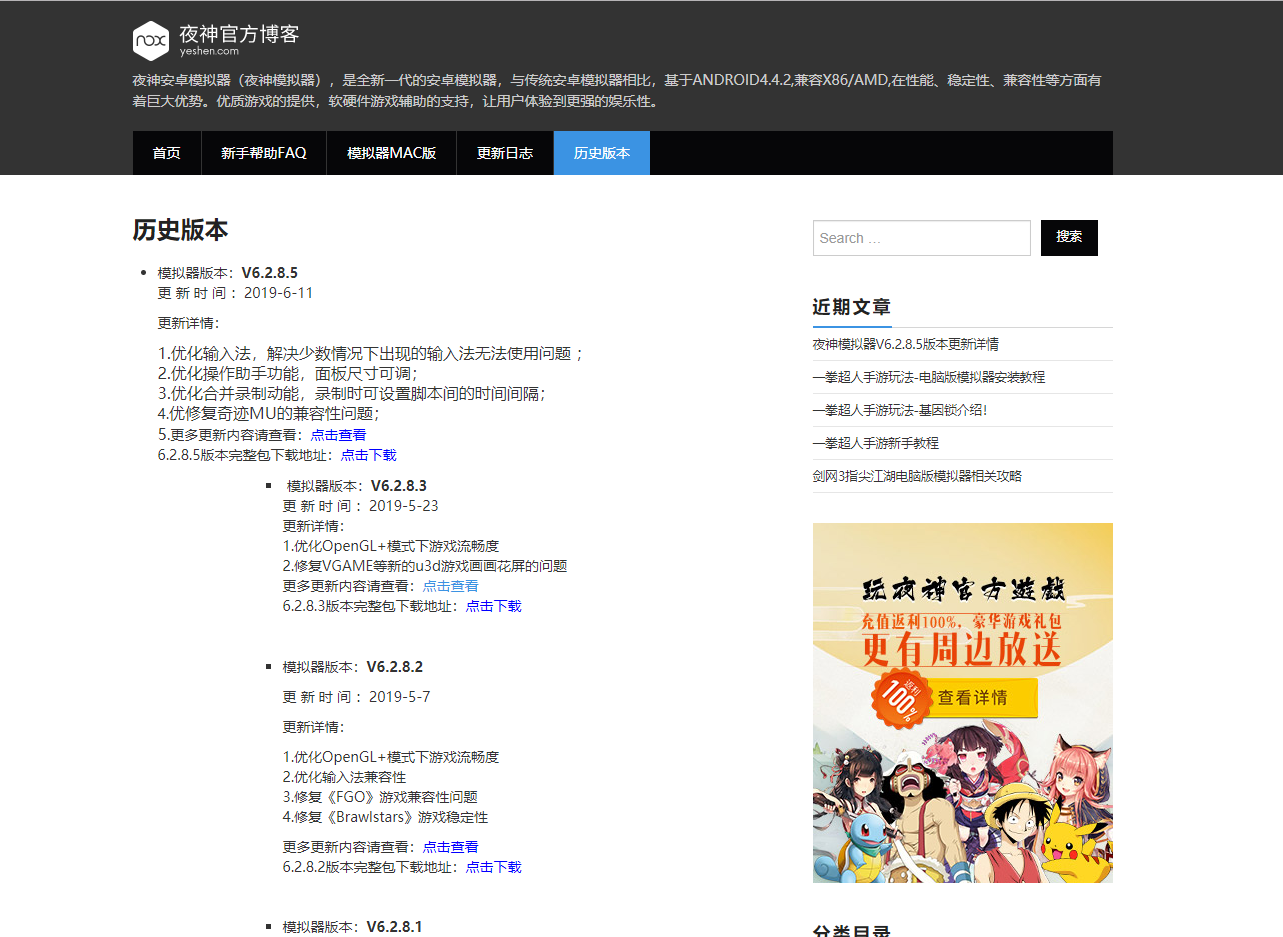Click line 1.优化输入法 in 6.2.8.5 notes
The height and width of the screenshot is (937, 1283).
[371, 353]
